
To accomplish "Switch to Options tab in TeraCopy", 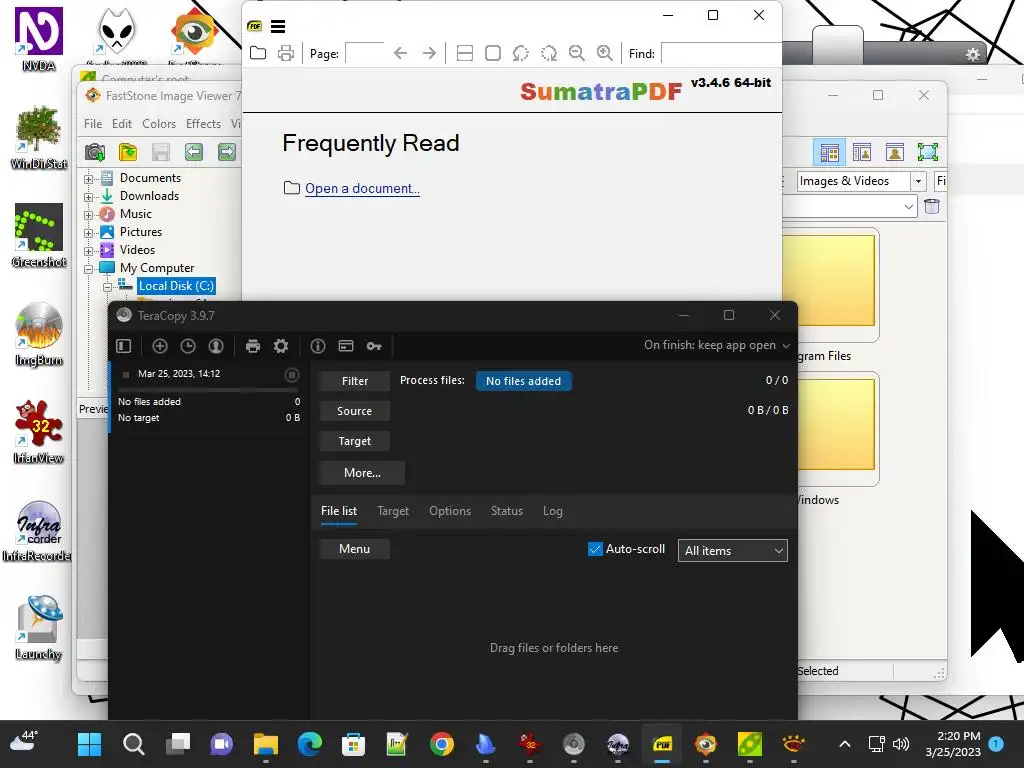I will pyautogui.click(x=450, y=511).
